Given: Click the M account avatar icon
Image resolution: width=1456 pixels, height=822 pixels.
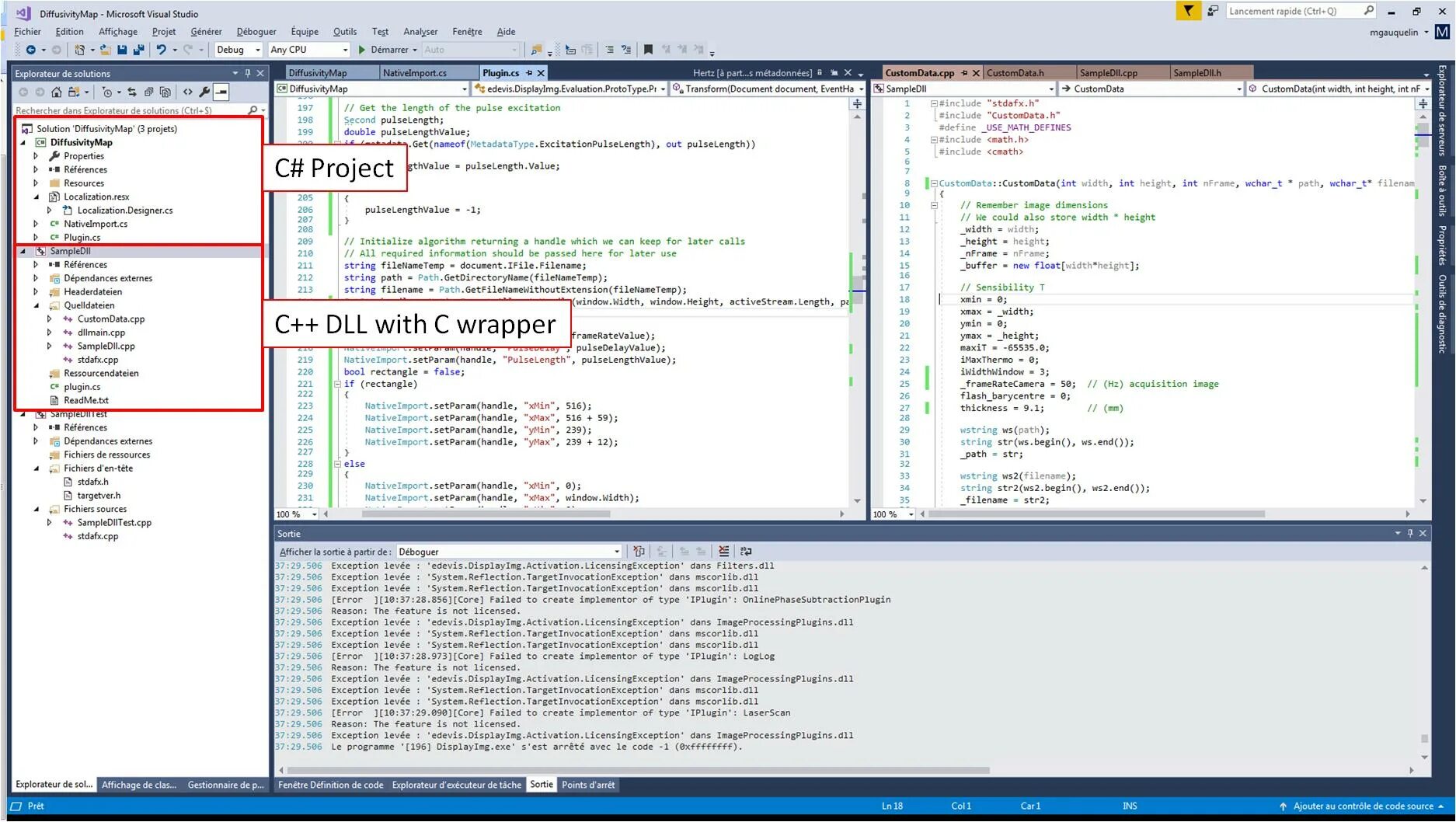Looking at the screenshot, I should coord(1442,32).
